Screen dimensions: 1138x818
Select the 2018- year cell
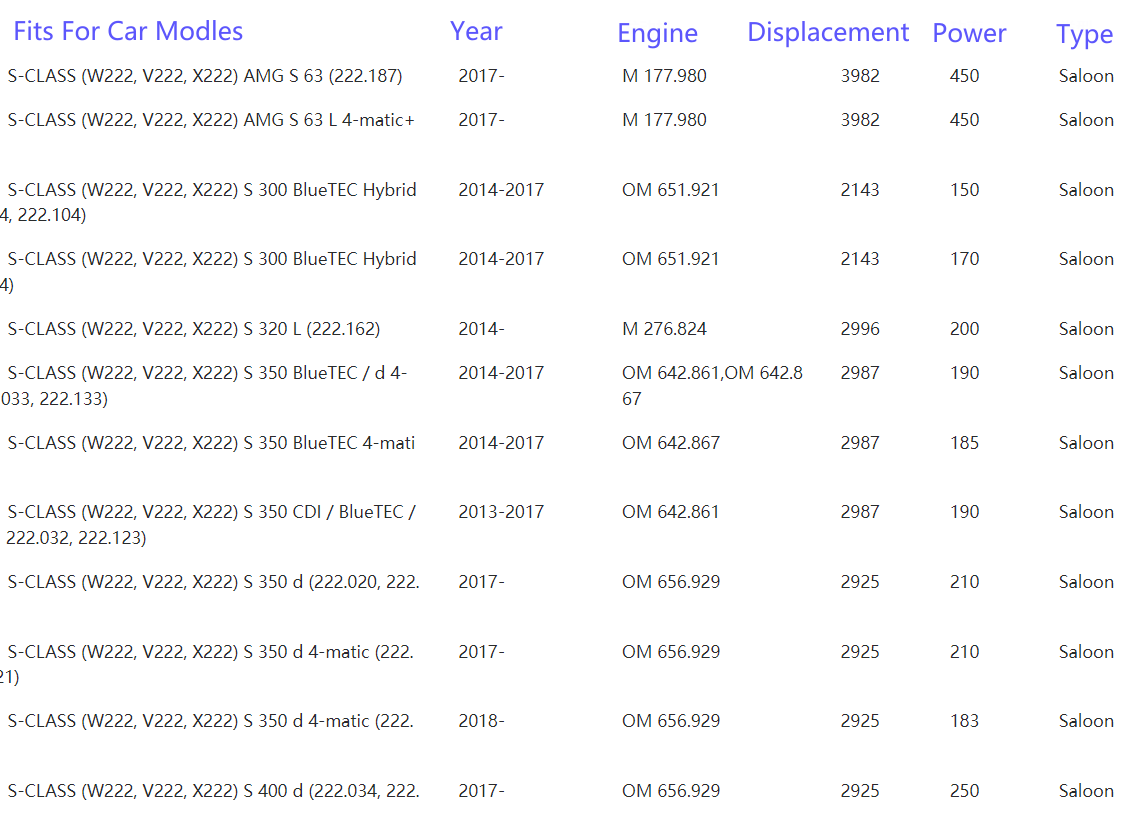(481, 721)
